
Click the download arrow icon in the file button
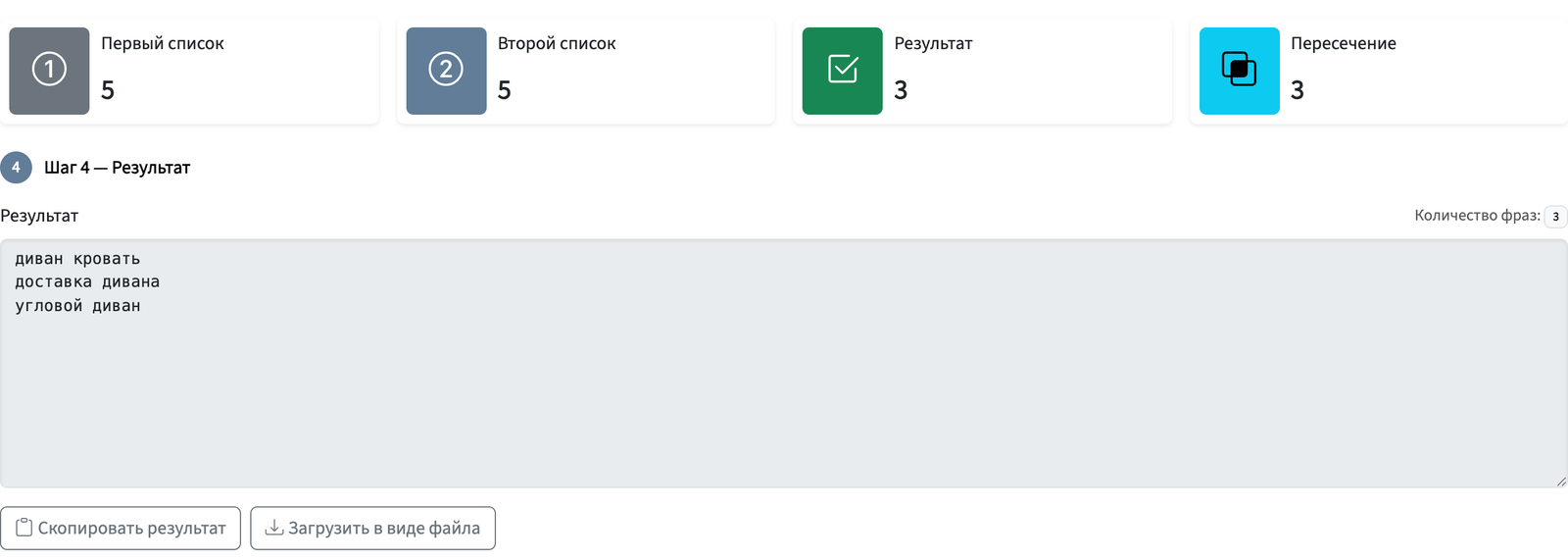click(x=274, y=528)
